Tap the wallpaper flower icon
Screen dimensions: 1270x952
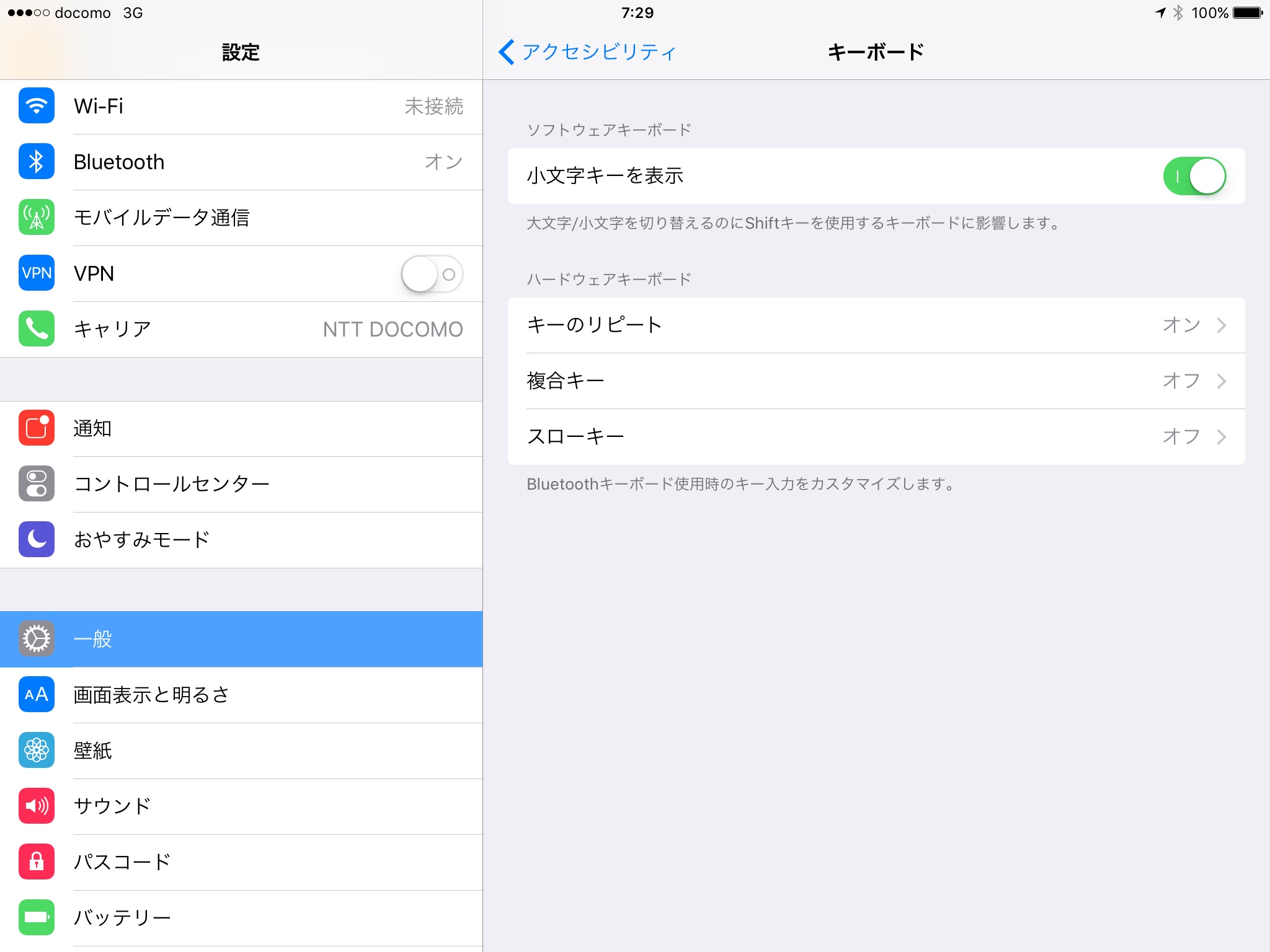[x=37, y=751]
